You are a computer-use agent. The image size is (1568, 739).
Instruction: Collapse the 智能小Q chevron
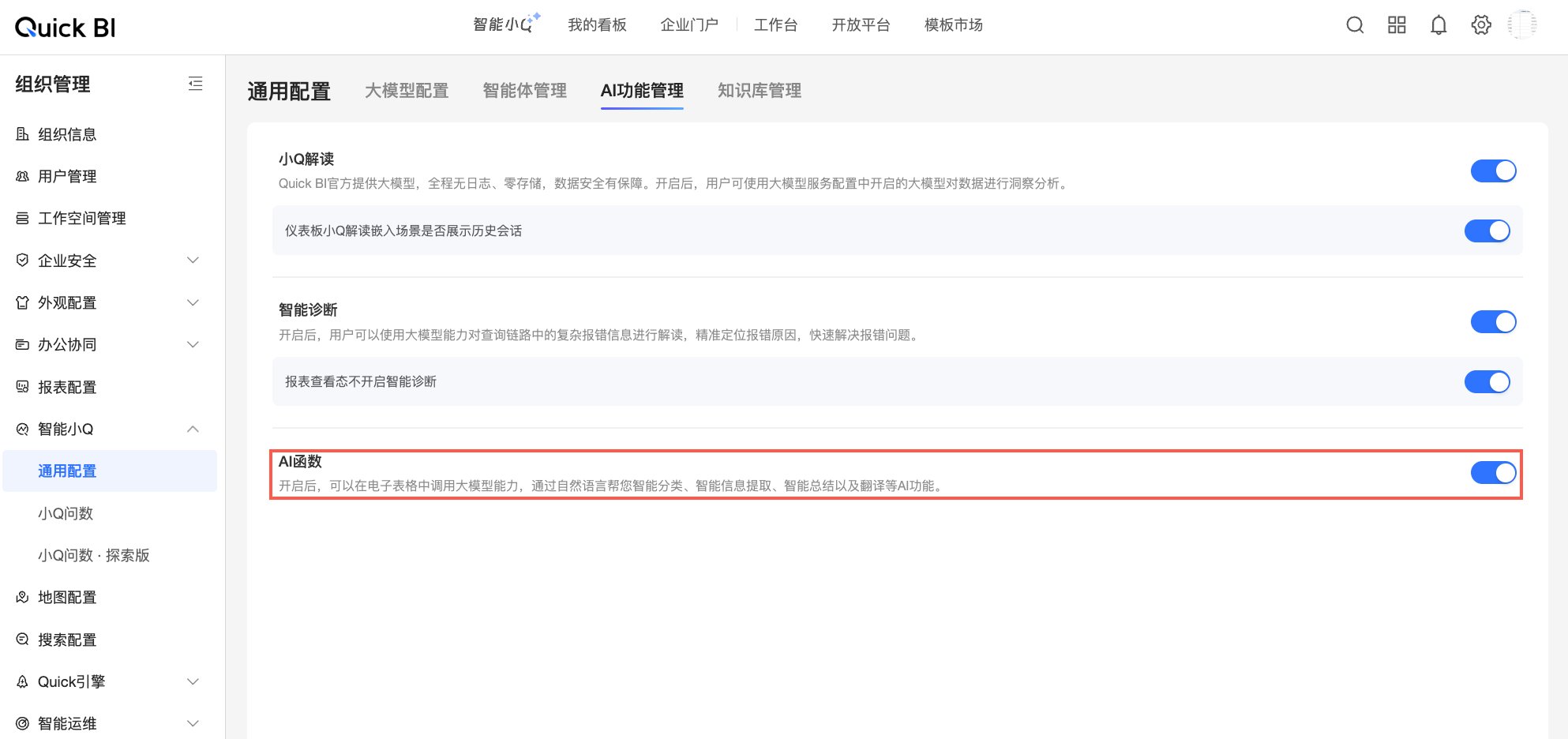click(193, 429)
